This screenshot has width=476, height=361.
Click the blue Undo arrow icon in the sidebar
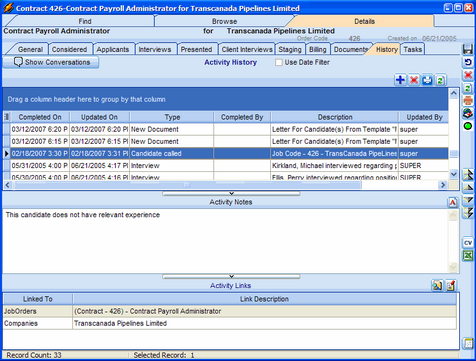pyautogui.click(x=468, y=62)
